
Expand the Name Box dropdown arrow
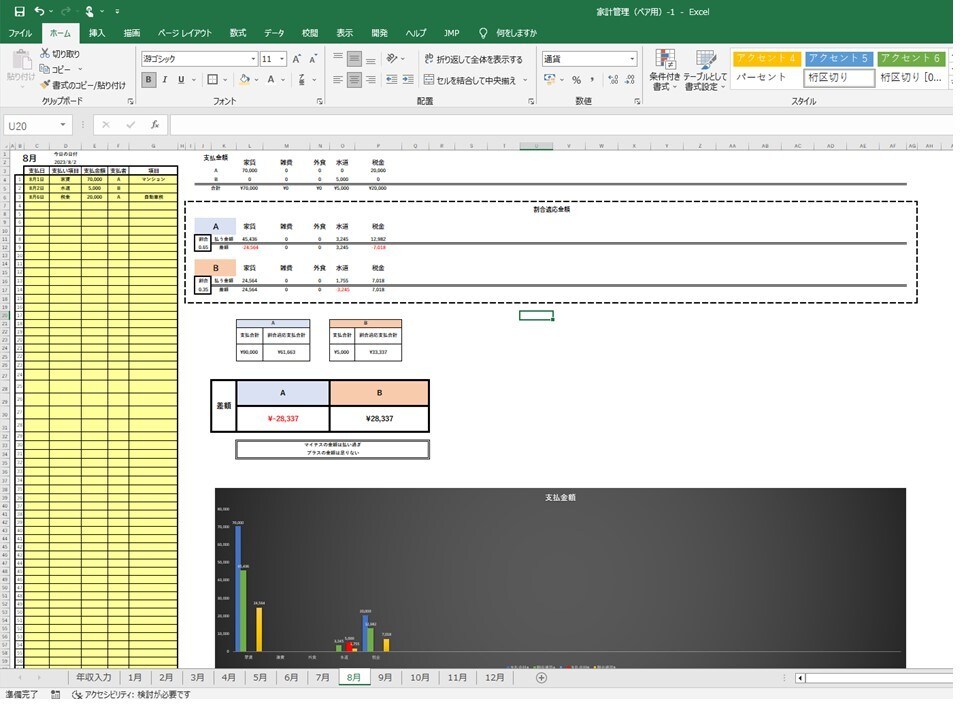[x=63, y=125]
